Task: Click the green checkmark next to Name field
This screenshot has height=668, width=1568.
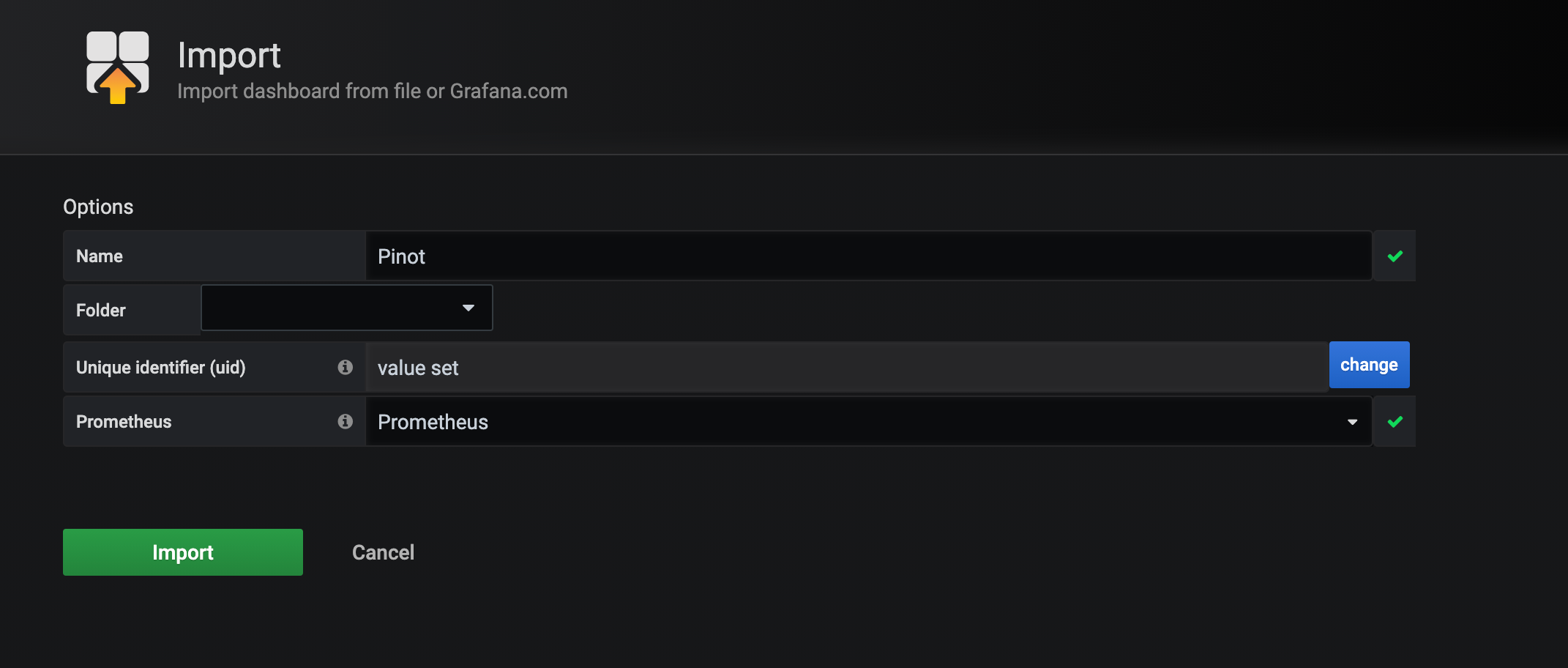Action: point(1395,256)
